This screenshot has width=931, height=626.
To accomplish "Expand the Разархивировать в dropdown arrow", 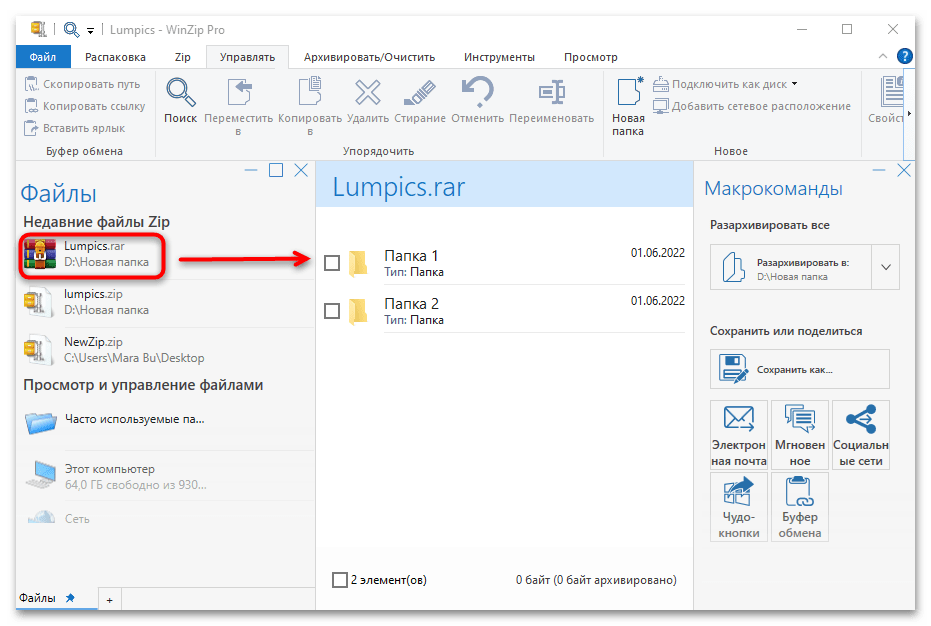I will (x=885, y=267).
